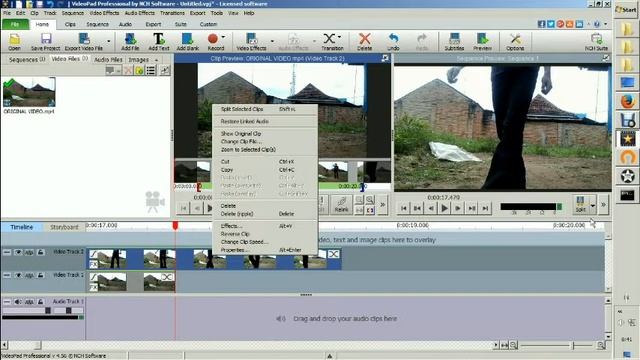Click the Transition tool icon

click(x=329, y=39)
